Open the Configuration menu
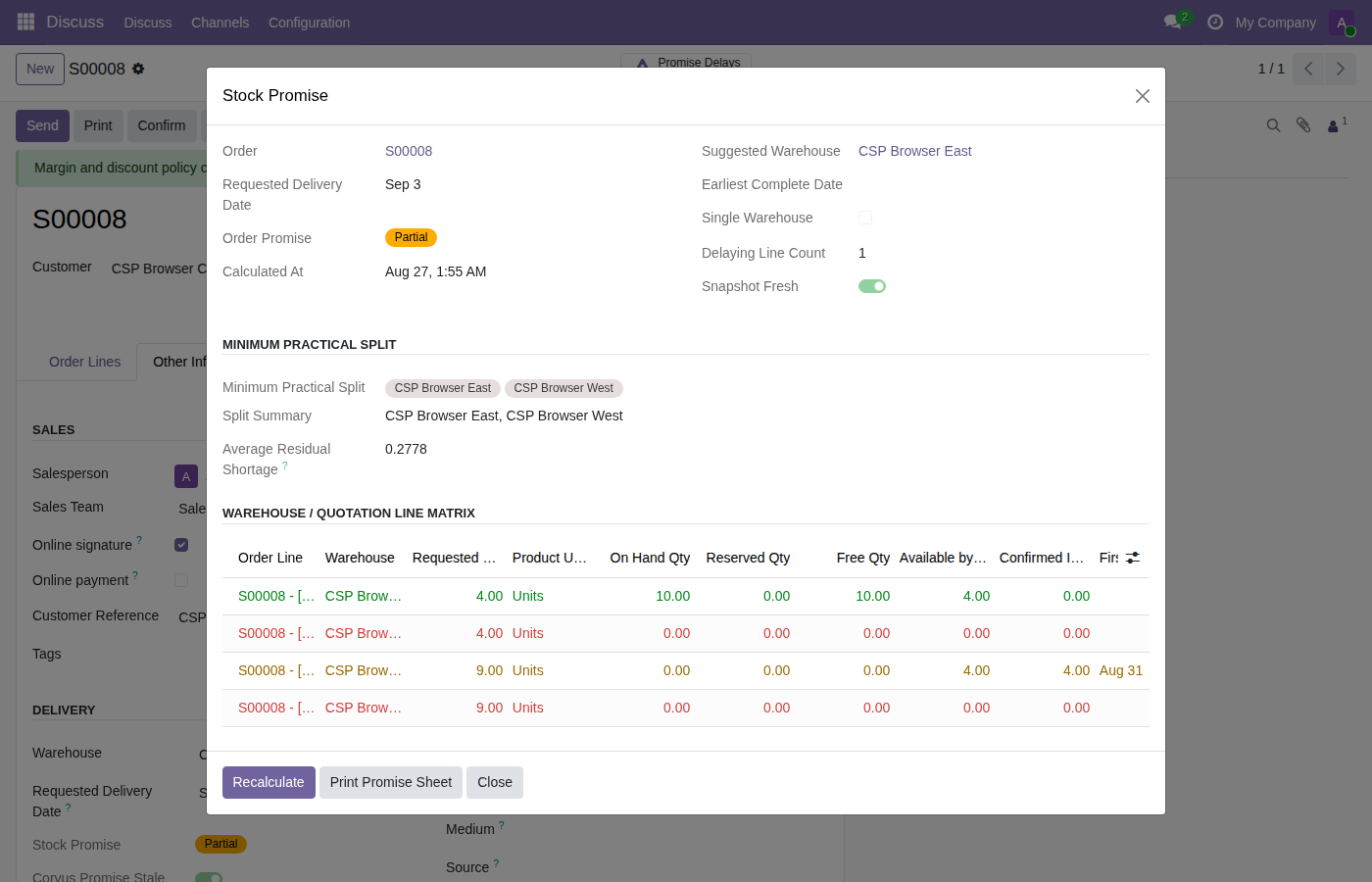 [310, 23]
